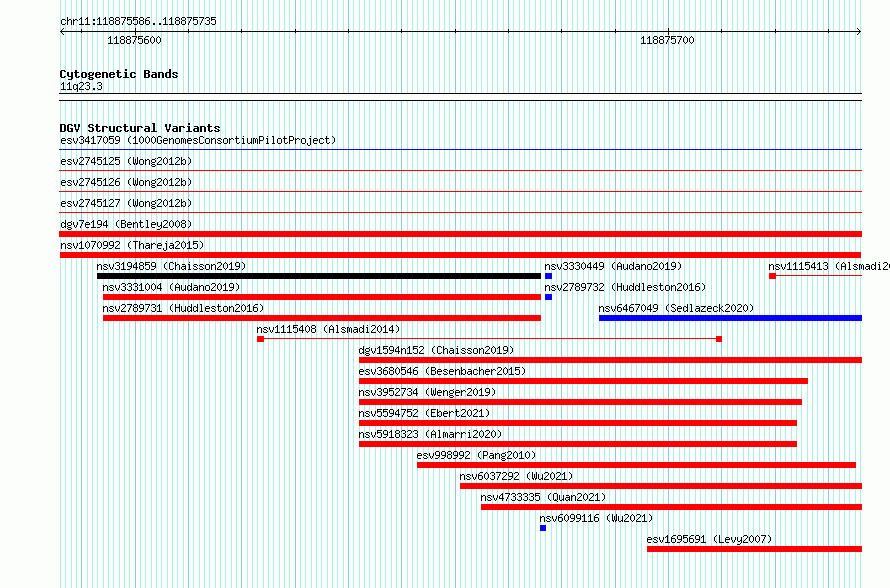Open the nsv1115408 (Alsmadi2014) label
Screen dimensions: 890x588
(x=328, y=329)
